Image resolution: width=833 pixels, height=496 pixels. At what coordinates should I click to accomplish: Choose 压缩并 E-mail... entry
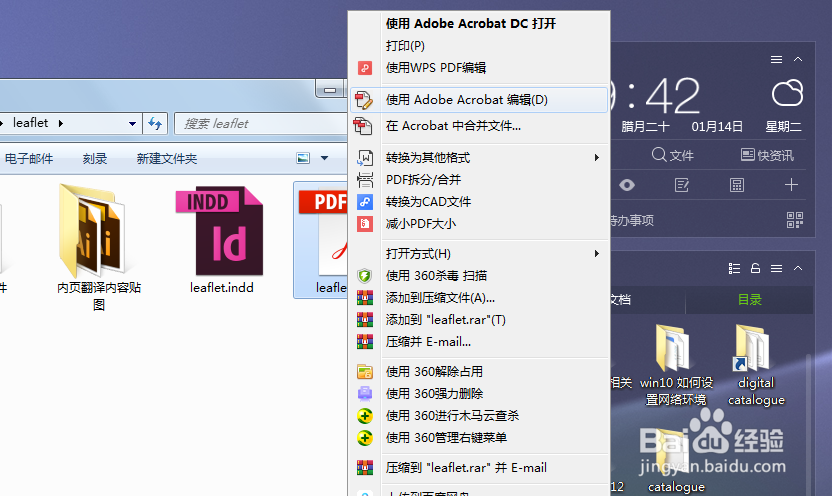[x=428, y=341]
